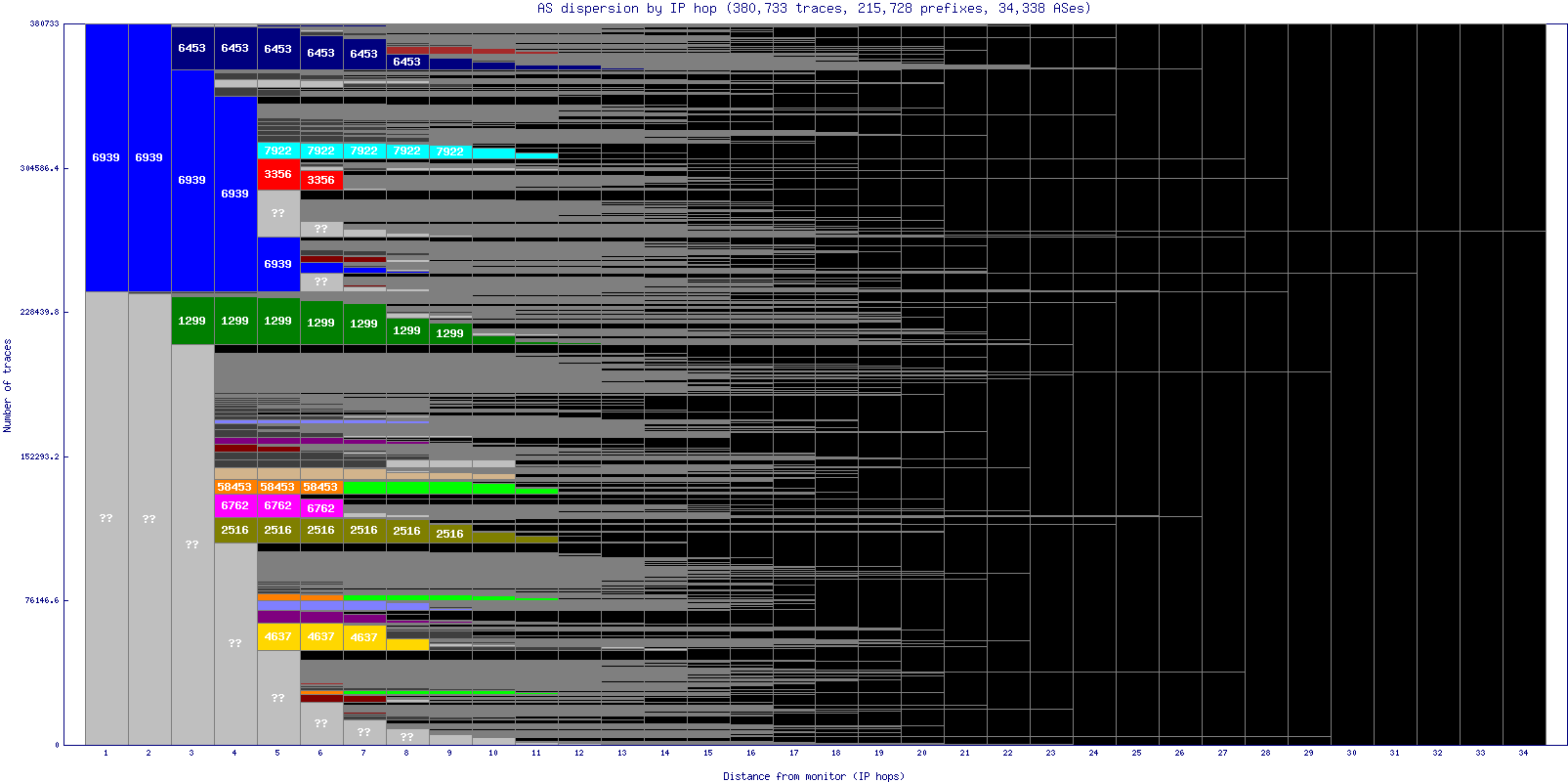Click the red AS 3356 block at hop 6
Viewport: 1568px width, 782px height.
click(321, 180)
